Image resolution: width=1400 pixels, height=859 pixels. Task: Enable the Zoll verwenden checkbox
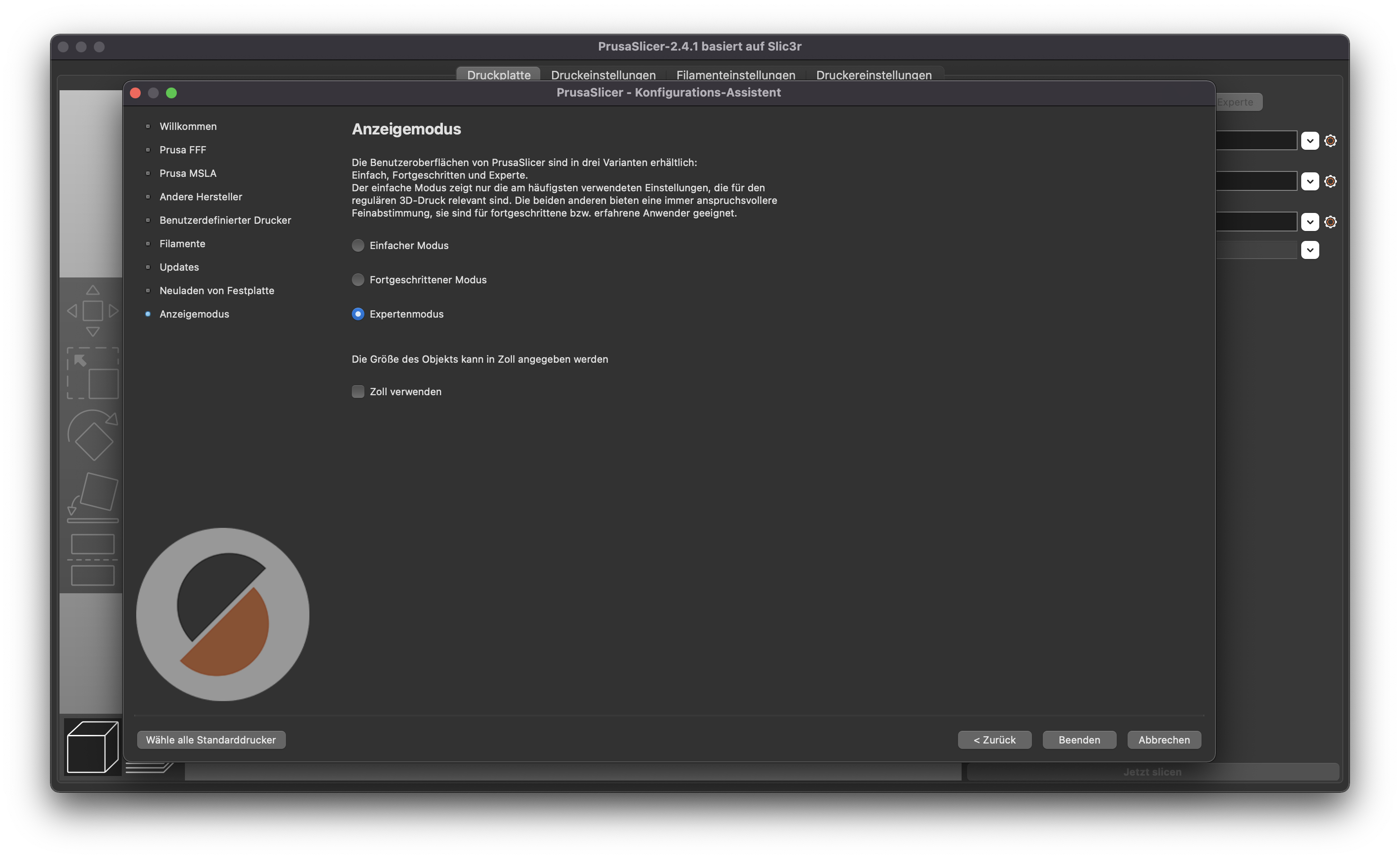pos(358,392)
